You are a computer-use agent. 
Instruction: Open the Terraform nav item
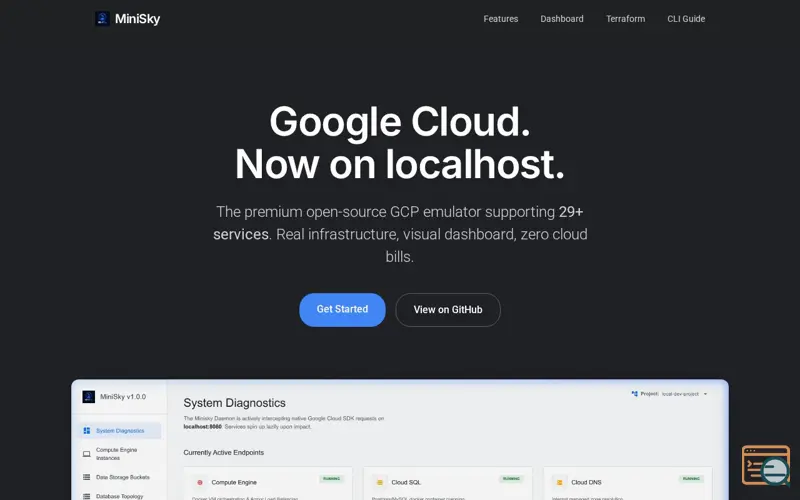tap(625, 19)
